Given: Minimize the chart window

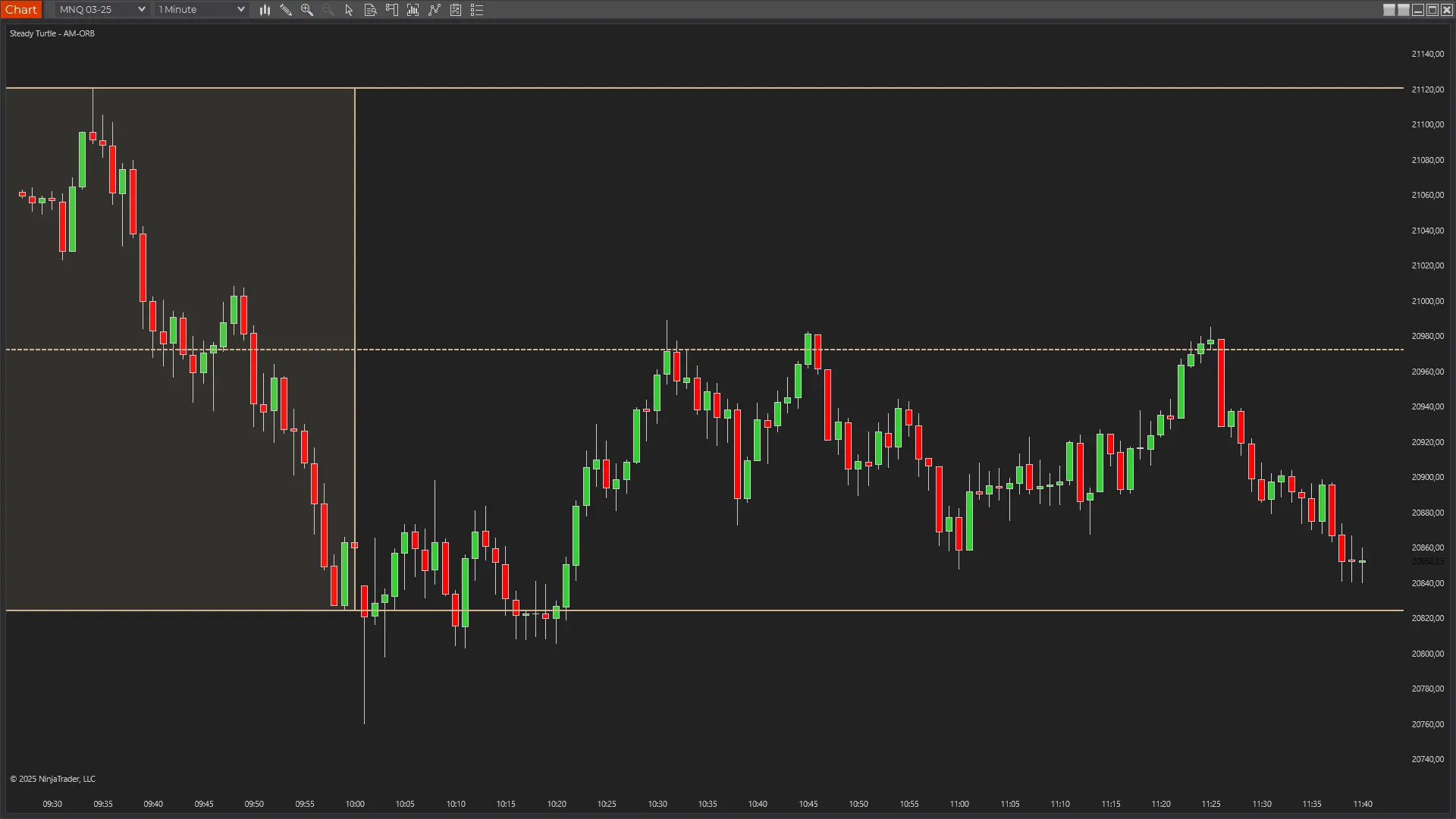Looking at the screenshot, I should point(1418,10).
